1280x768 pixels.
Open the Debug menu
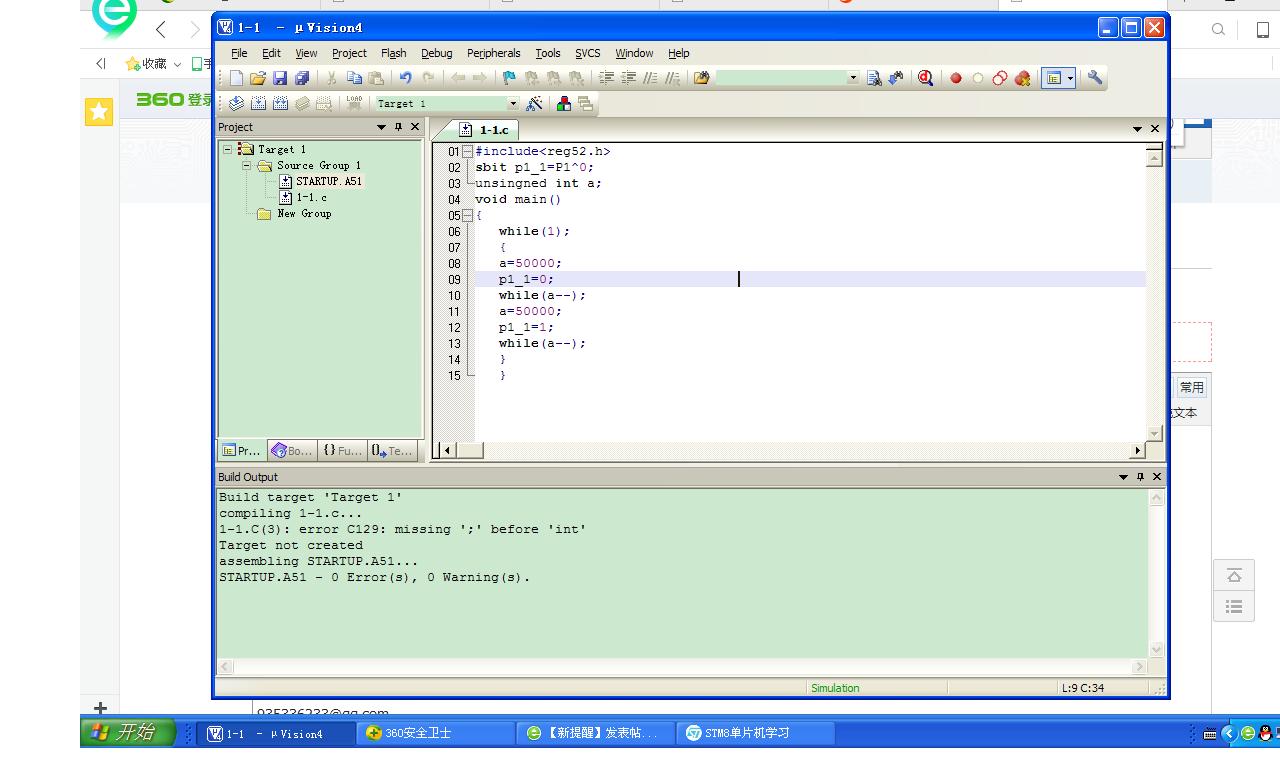(x=436, y=53)
